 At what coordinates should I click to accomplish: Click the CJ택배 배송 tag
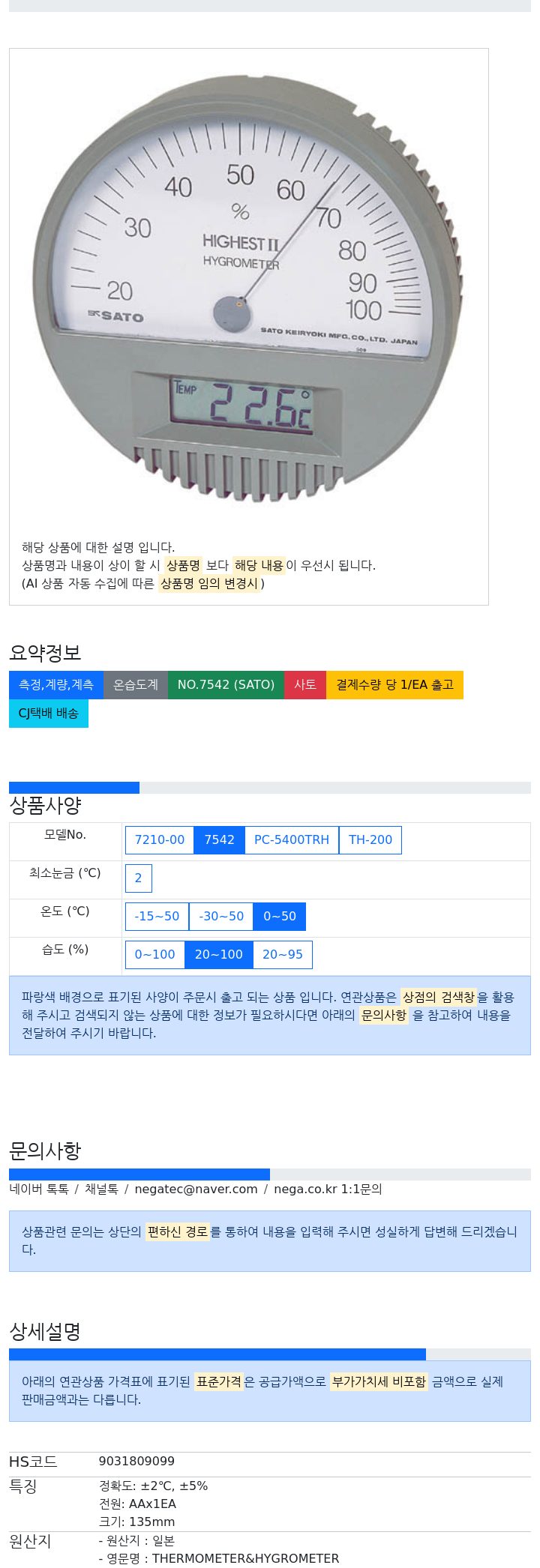(49, 714)
